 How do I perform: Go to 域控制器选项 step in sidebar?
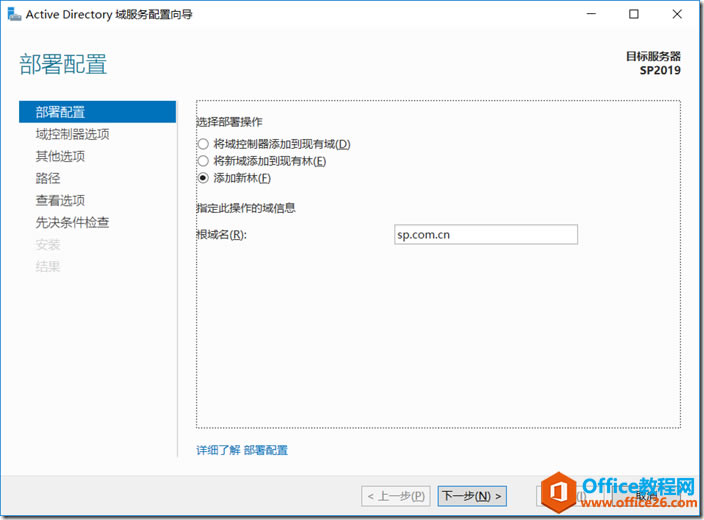[x=72, y=134]
